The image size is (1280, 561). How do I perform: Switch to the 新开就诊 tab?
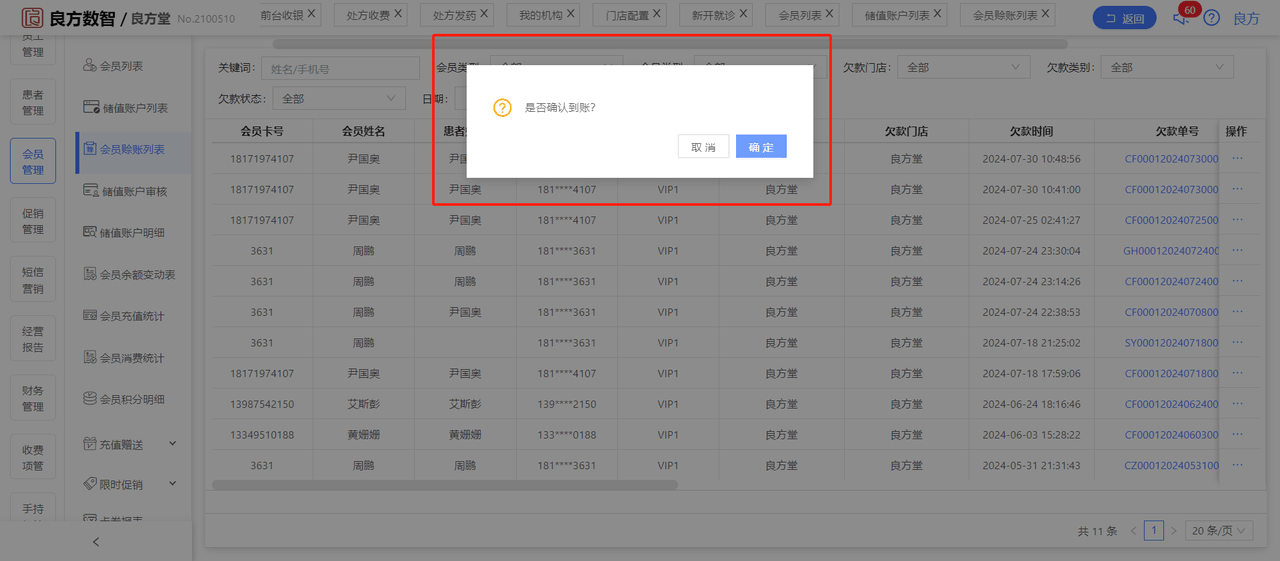(x=713, y=16)
